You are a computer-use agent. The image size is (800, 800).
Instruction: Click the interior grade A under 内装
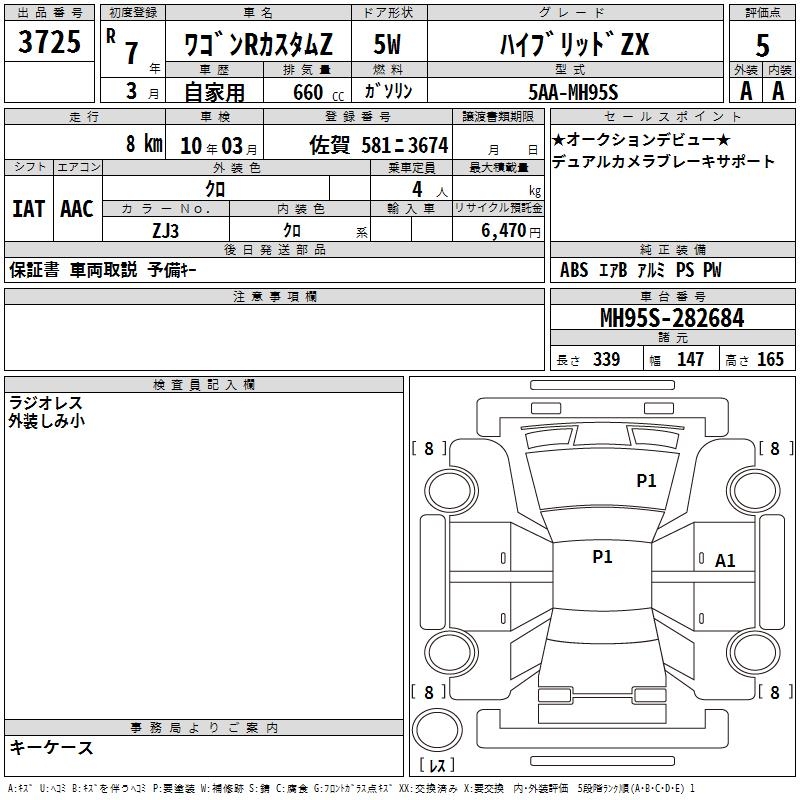(x=778, y=90)
